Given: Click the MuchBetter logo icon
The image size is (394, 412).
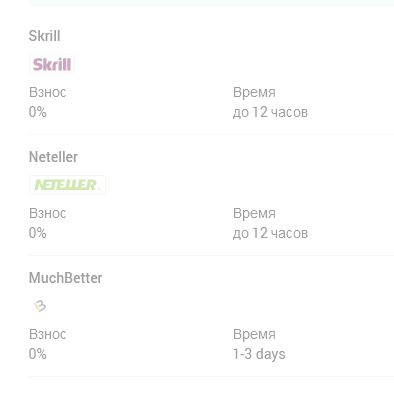Looking at the screenshot, I should point(40,306).
